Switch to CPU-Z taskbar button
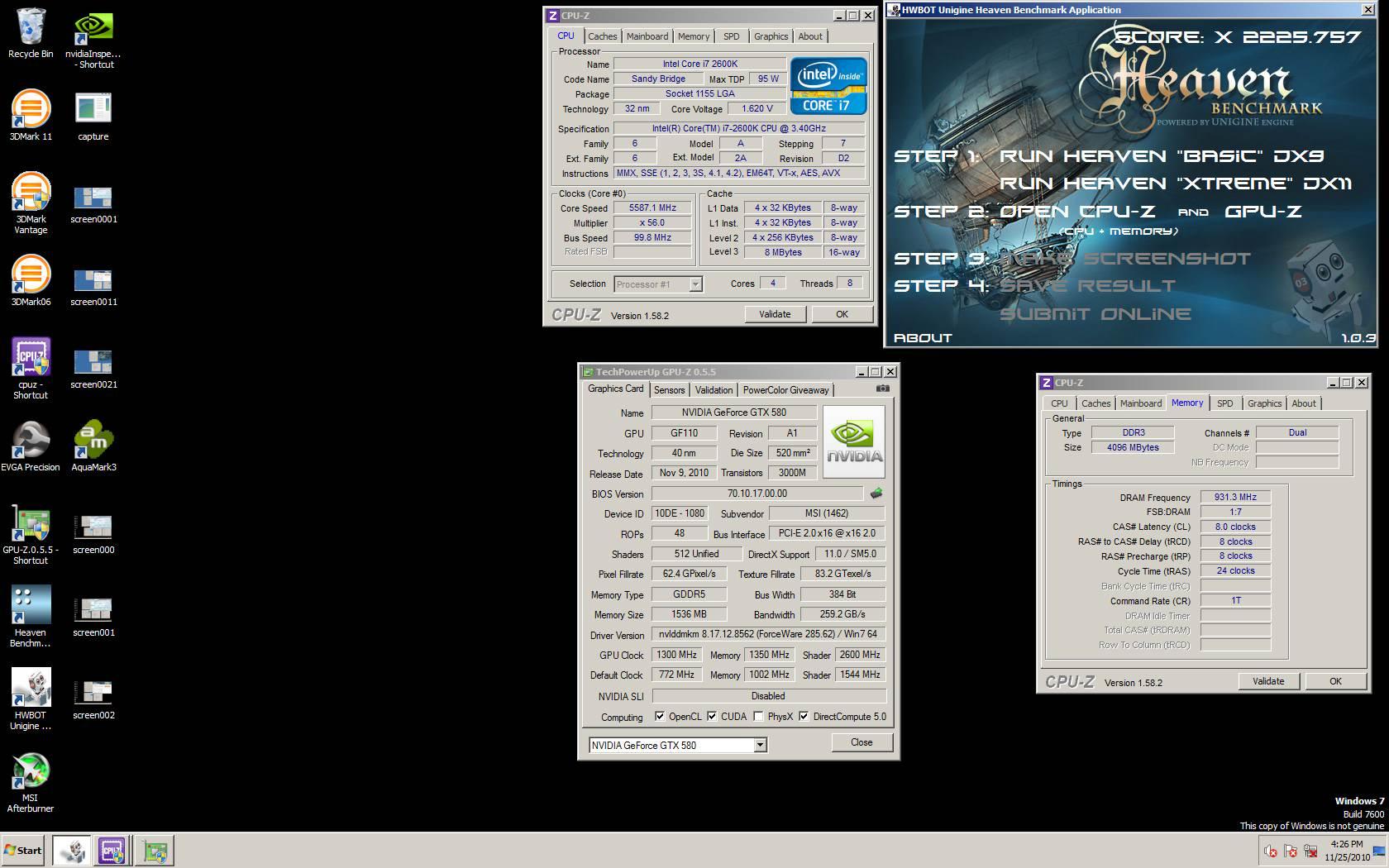Viewport: 1389px width, 868px height. pyautogui.click(x=112, y=850)
